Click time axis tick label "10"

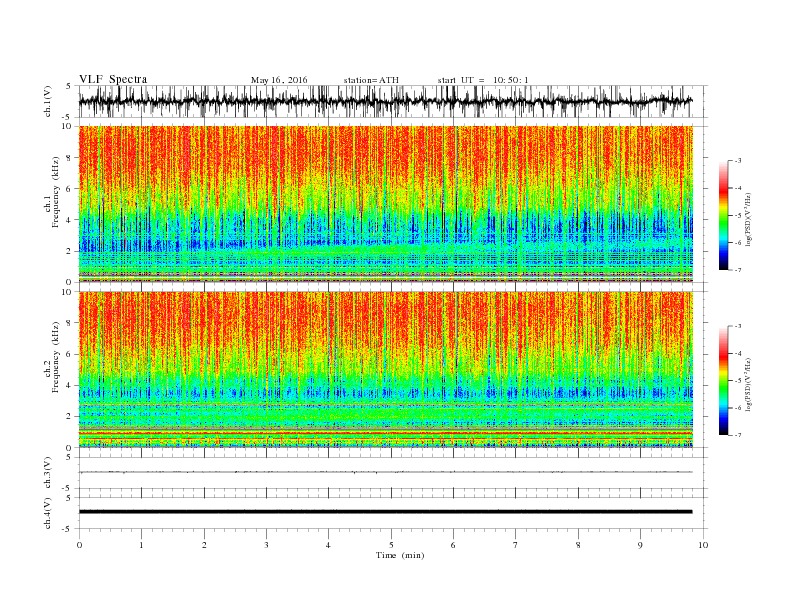click(703, 545)
